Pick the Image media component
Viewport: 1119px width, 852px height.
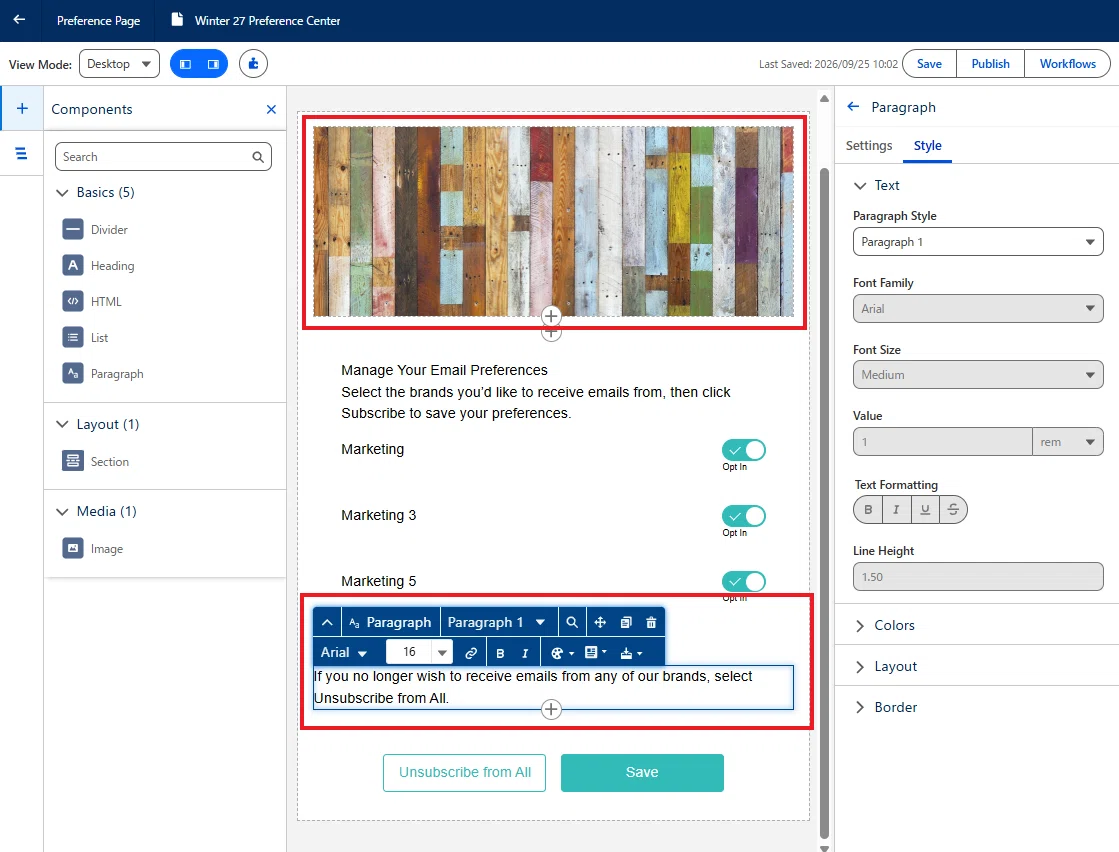tap(93, 549)
